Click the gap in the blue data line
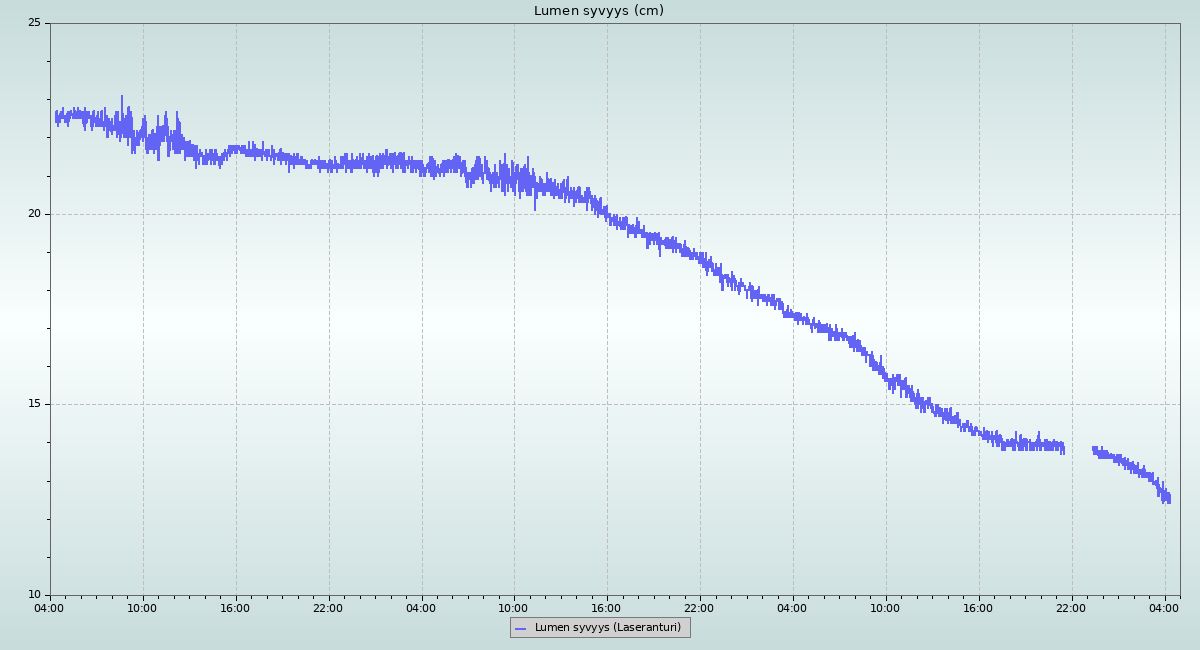 1078,449
